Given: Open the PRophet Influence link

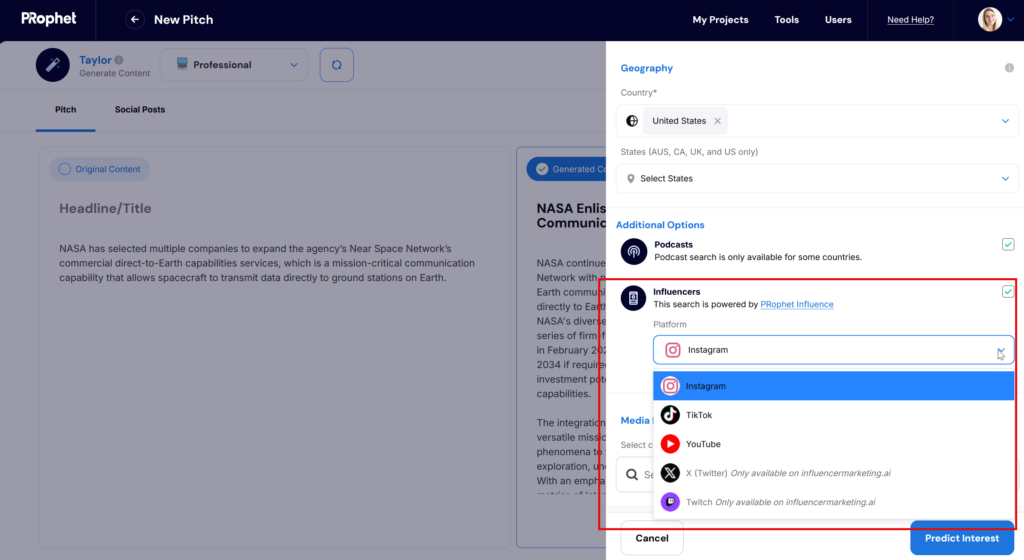Looking at the screenshot, I should coord(797,304).
